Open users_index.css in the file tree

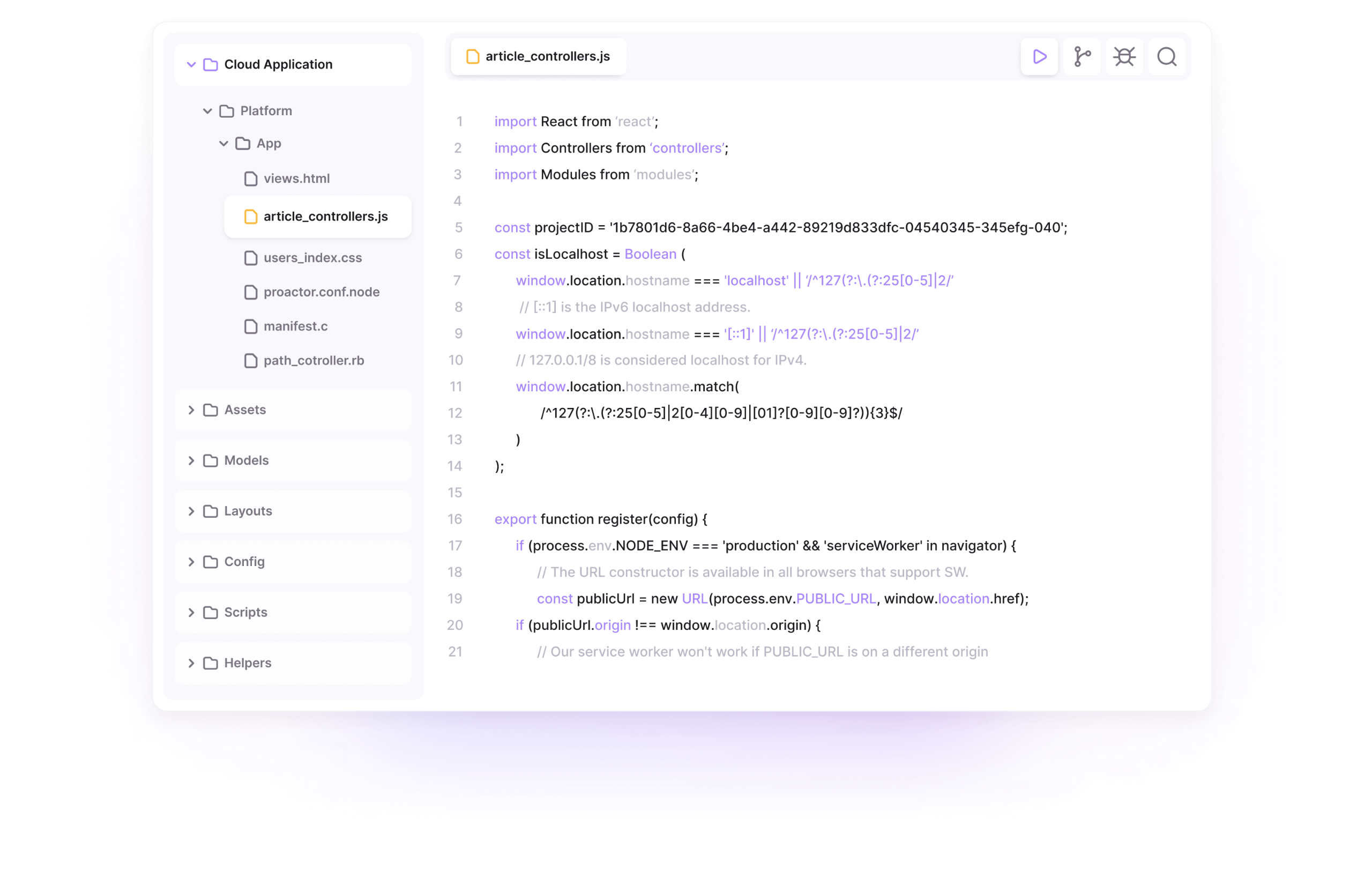point(312,258)
